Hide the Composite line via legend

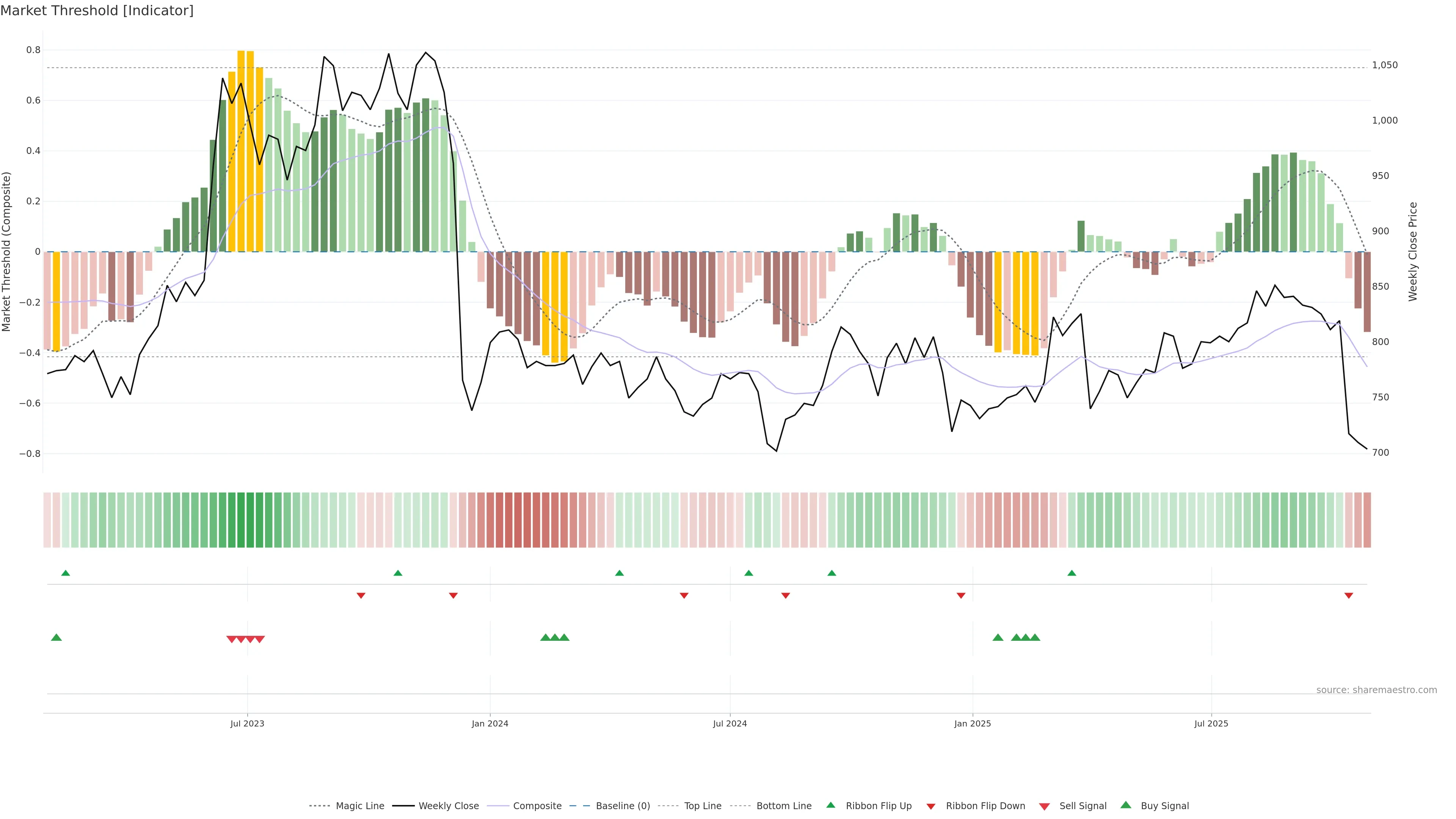[537, 806]
